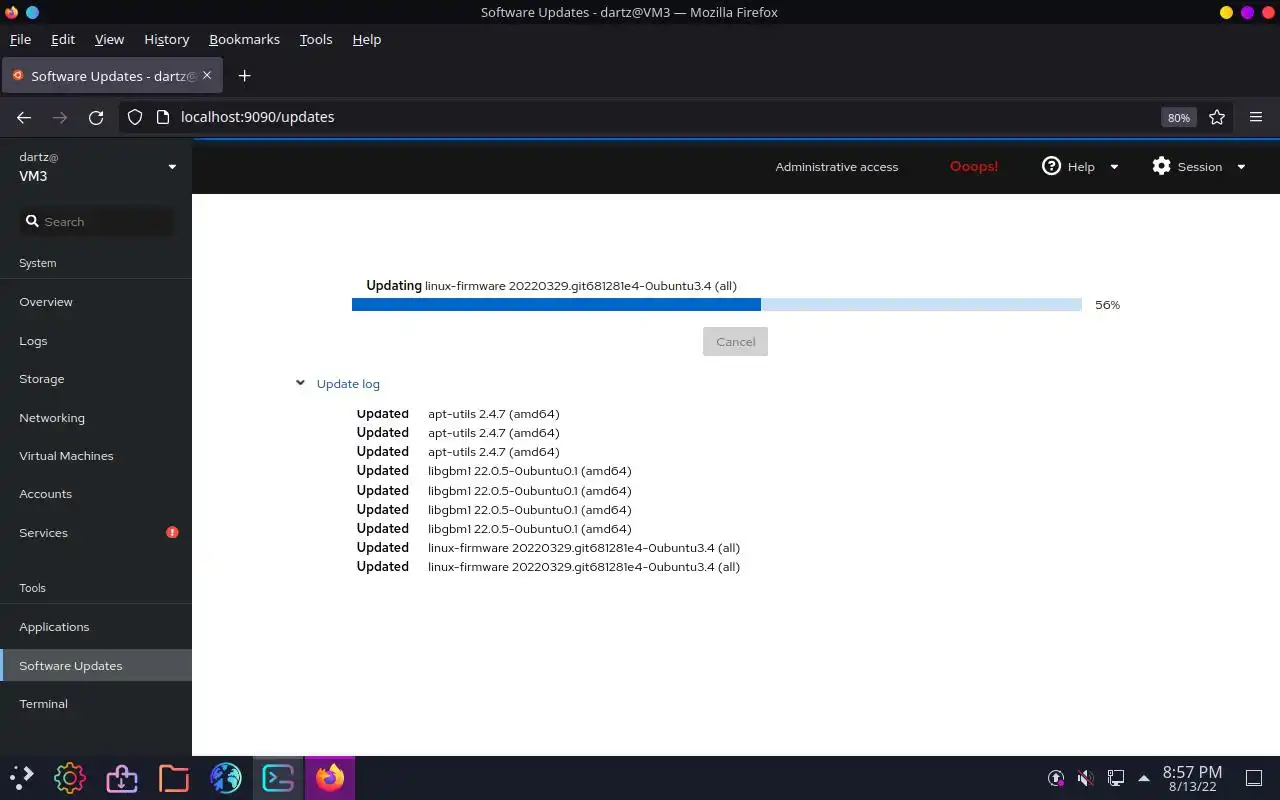
Task: Click the Services red alert badge
Action: point(172,532)
